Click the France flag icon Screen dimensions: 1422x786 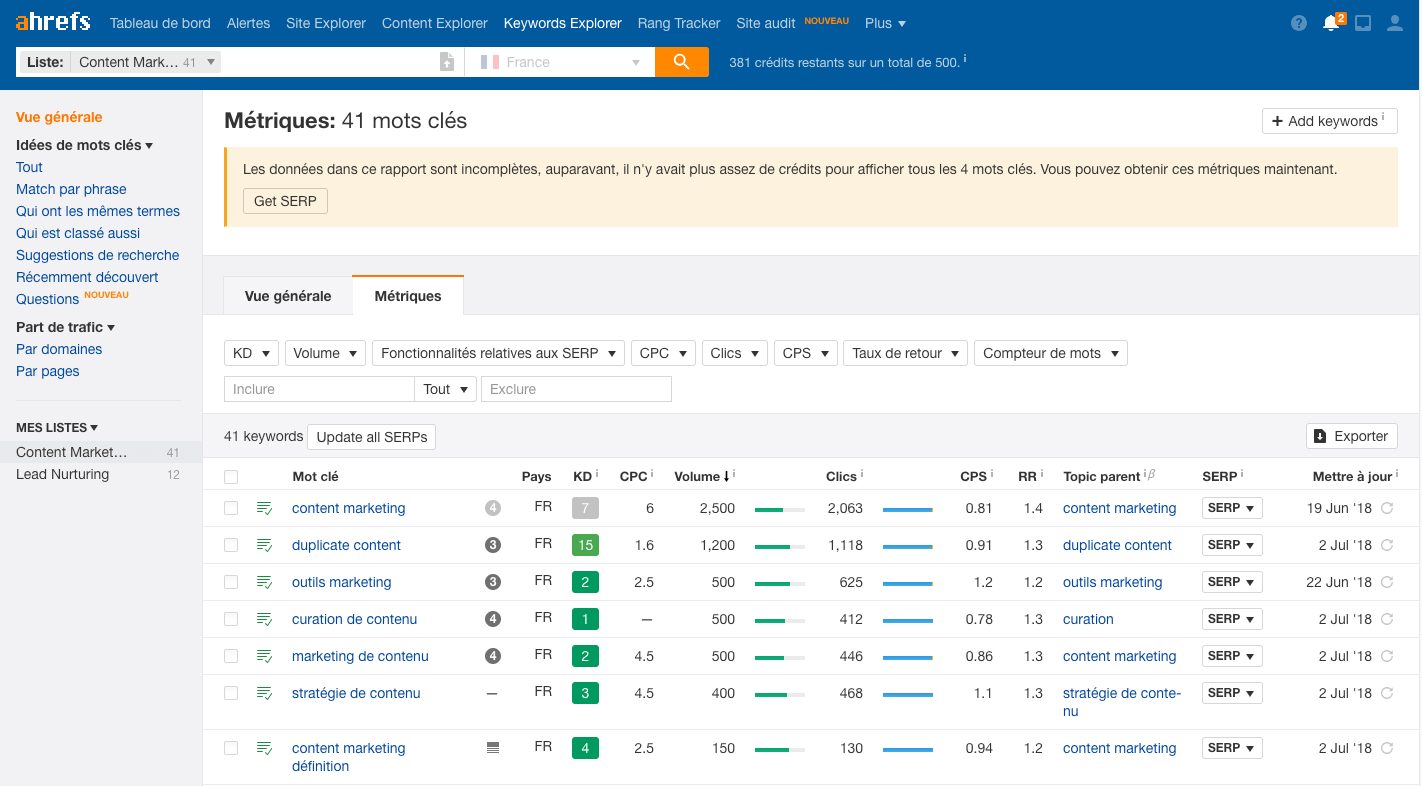[490, 62]
